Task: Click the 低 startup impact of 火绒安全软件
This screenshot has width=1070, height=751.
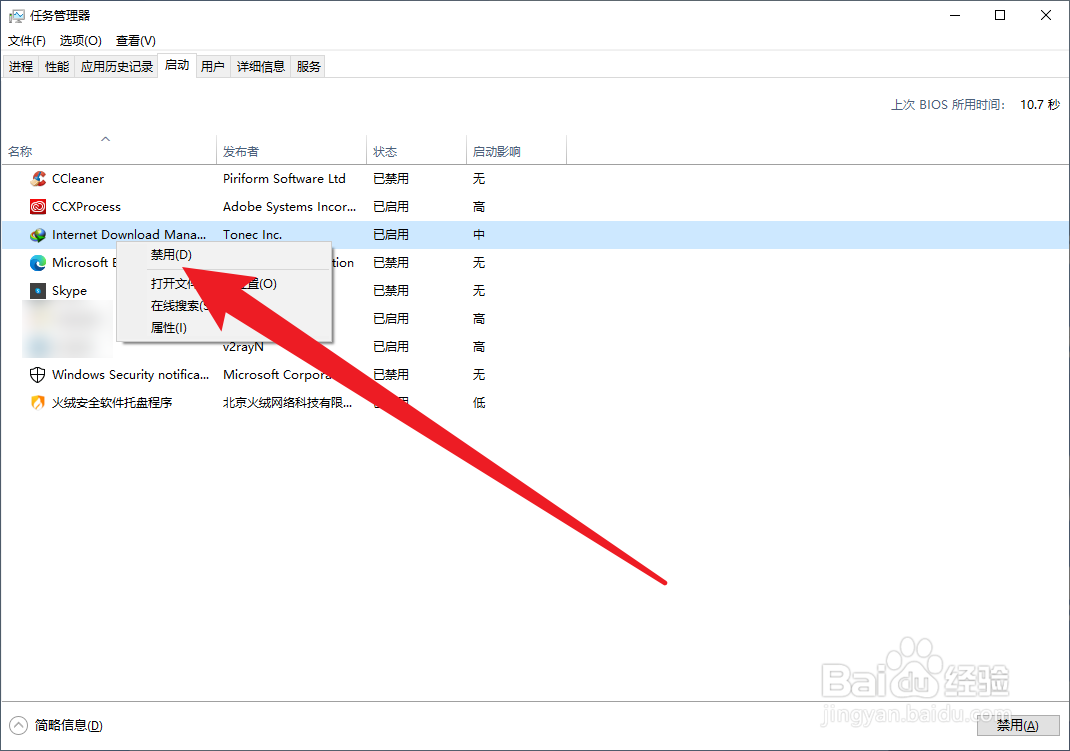Action: click(x=479, y=402)
